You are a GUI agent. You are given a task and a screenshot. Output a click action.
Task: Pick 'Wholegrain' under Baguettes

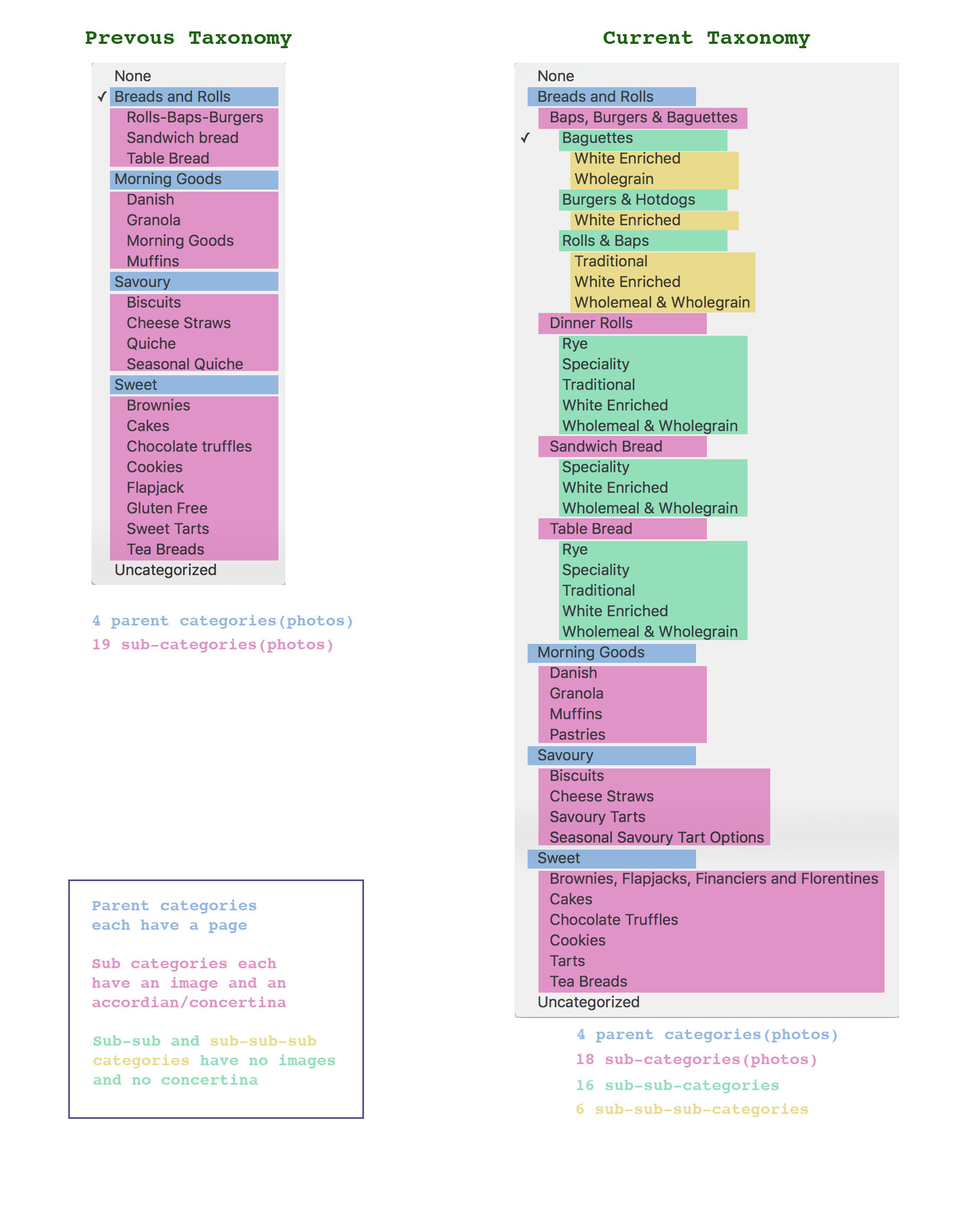614,179
